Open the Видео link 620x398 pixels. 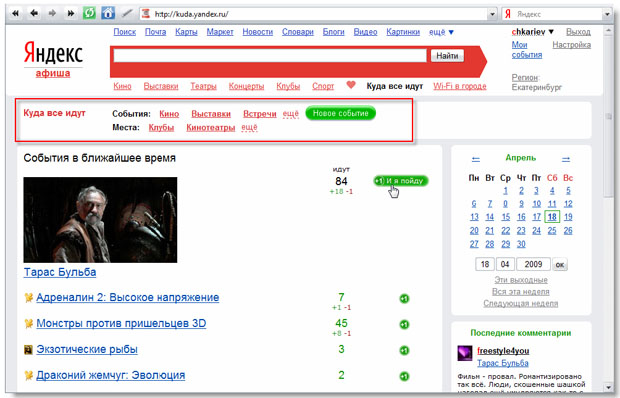click(365, 32)
